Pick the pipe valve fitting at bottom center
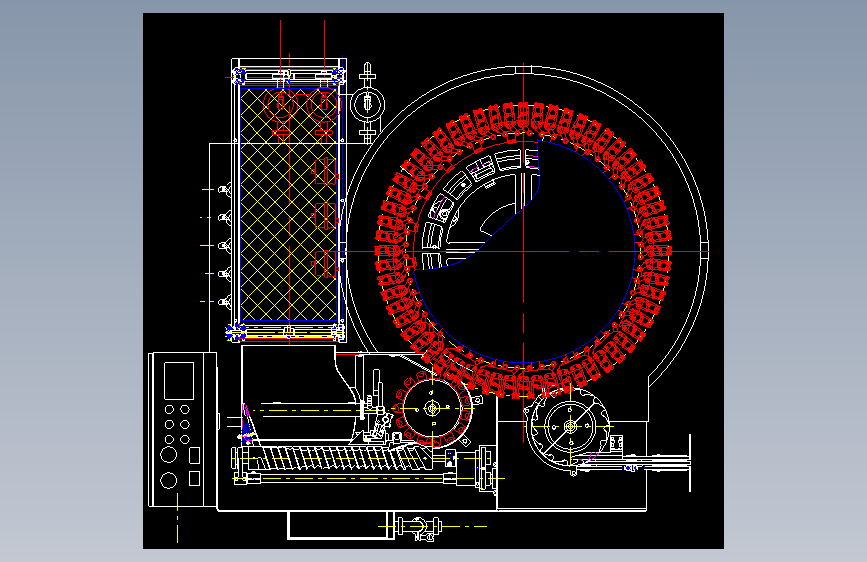The width and height of the screenshot is (867, 562). pos(420,527)
